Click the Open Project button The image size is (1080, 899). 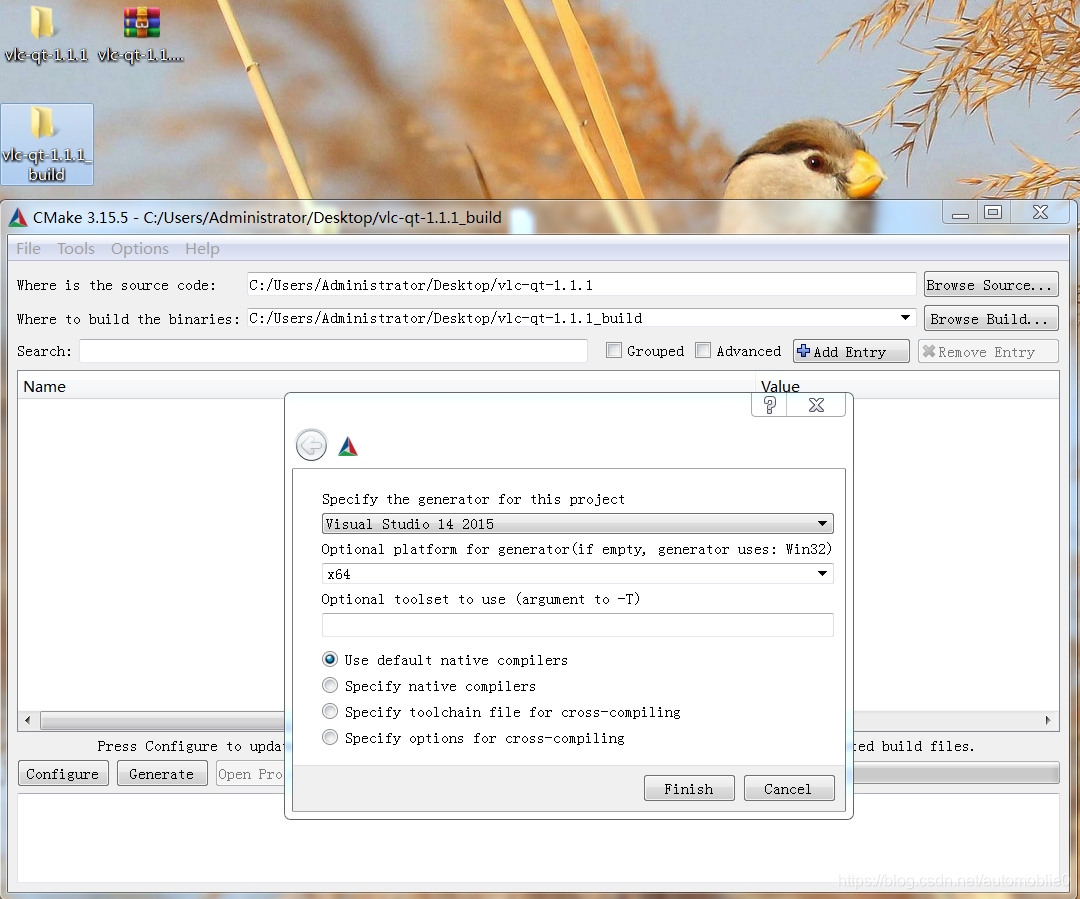point(251,774)
